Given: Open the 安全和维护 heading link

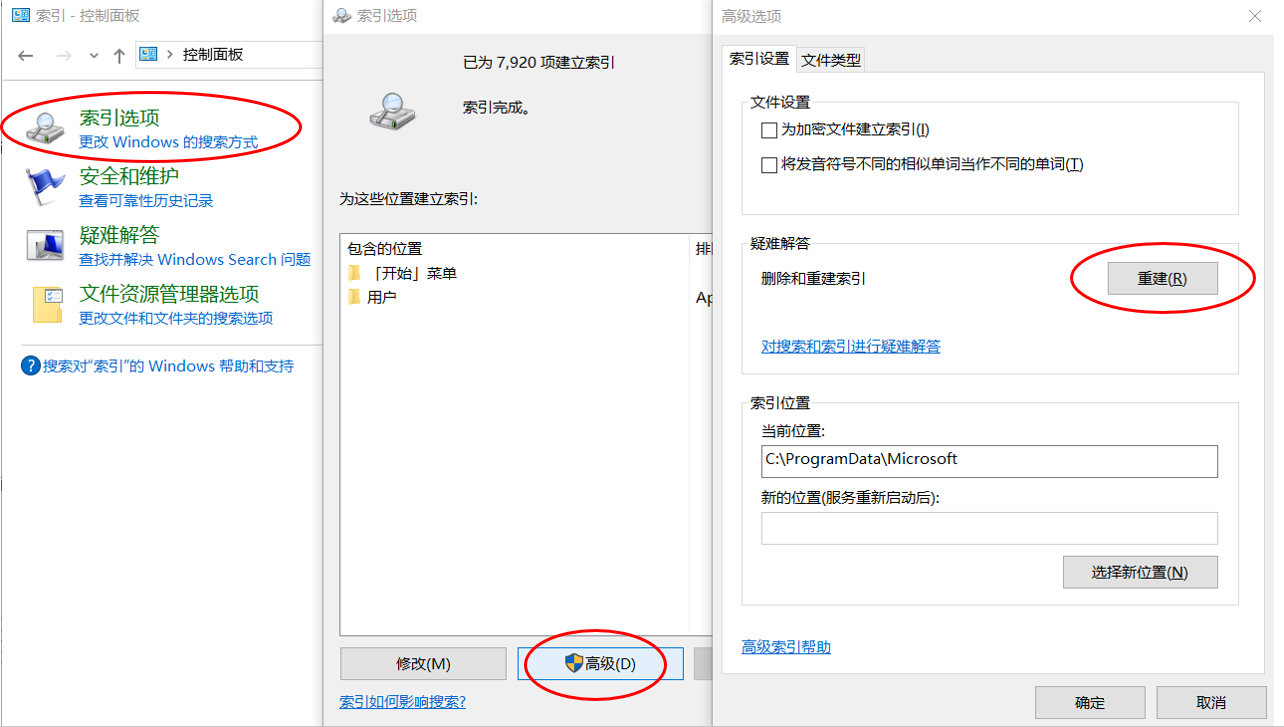Looking at the screenshot, I should pos(129,176).
